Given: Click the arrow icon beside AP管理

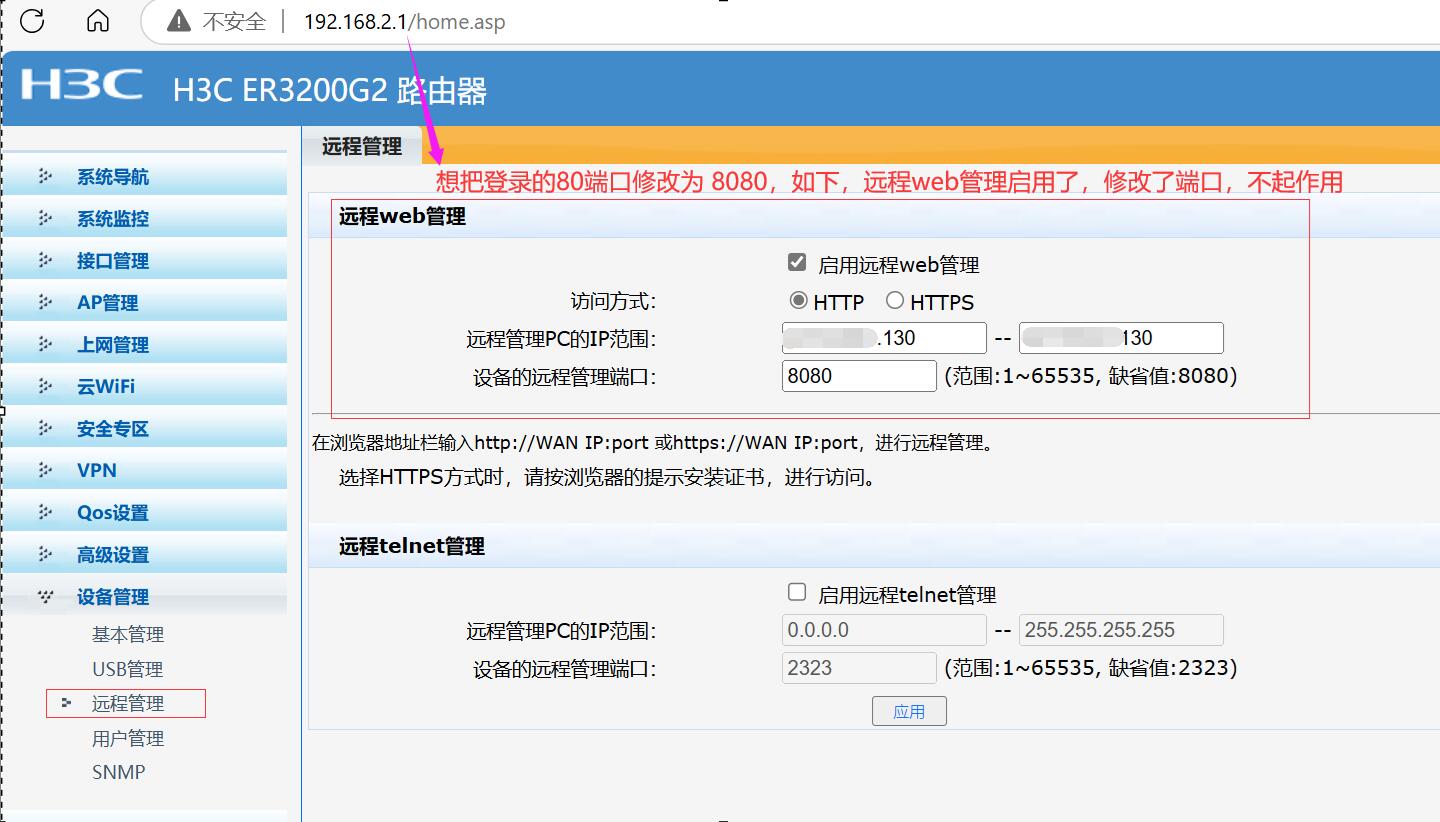Looking at the screenshot, I should 45,302.
